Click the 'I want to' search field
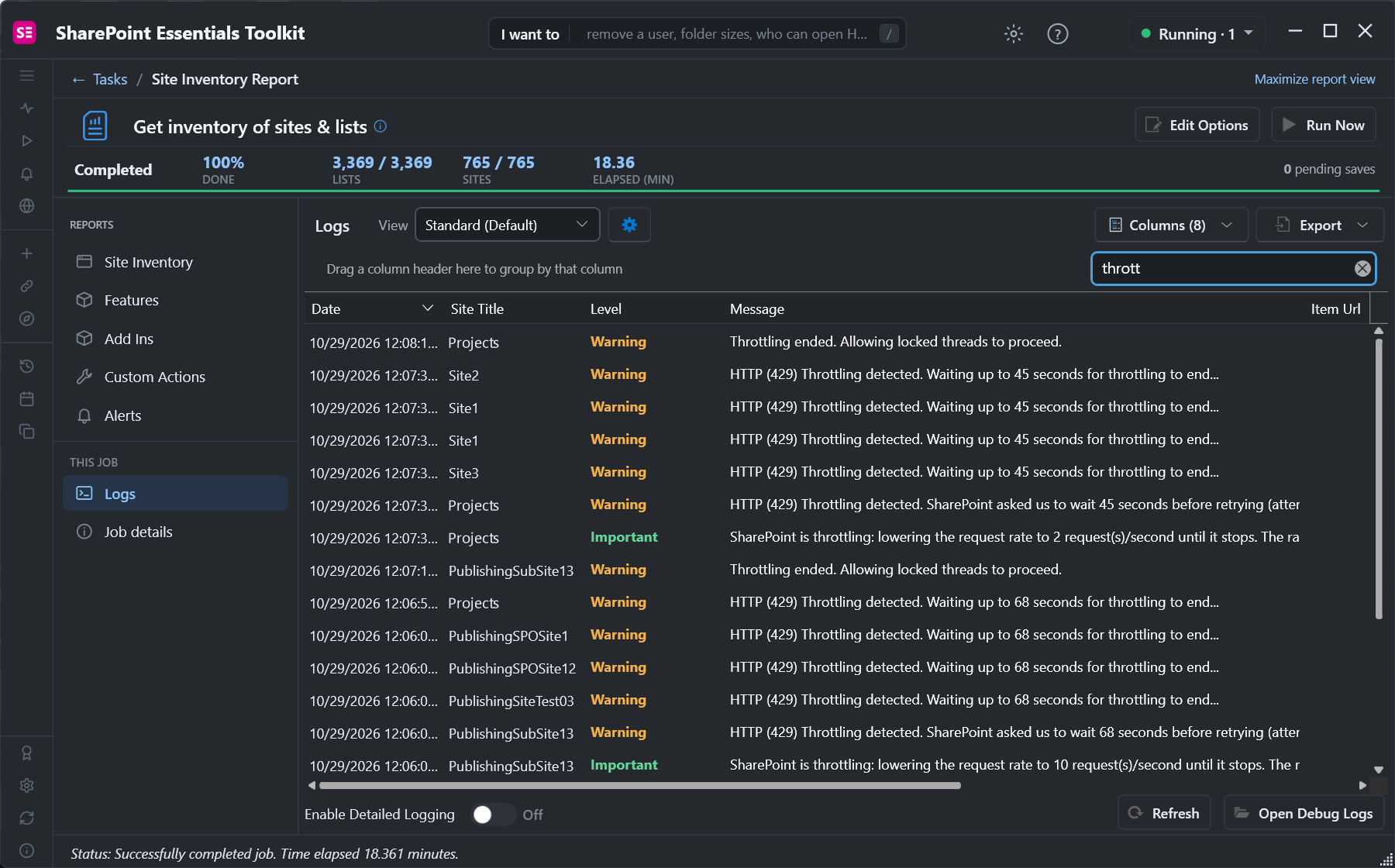The image size is (1395, 868). point(697,33)
